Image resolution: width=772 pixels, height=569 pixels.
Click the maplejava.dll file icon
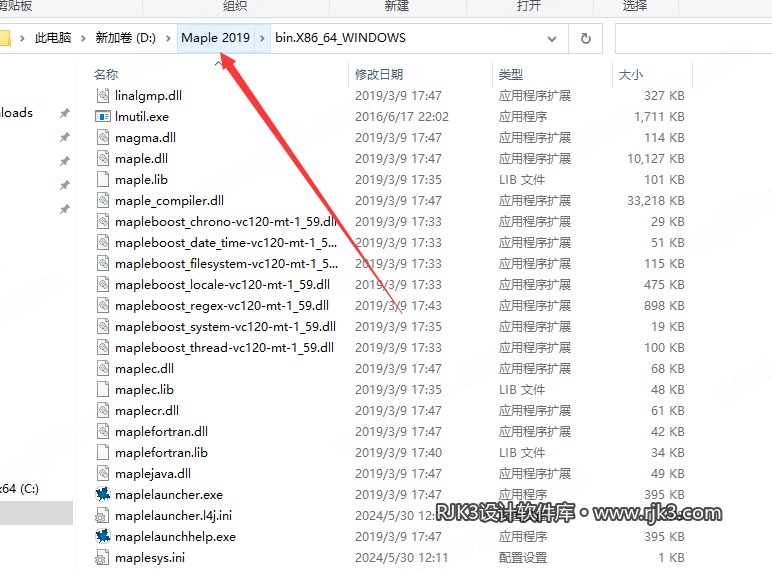pos(102,474)
